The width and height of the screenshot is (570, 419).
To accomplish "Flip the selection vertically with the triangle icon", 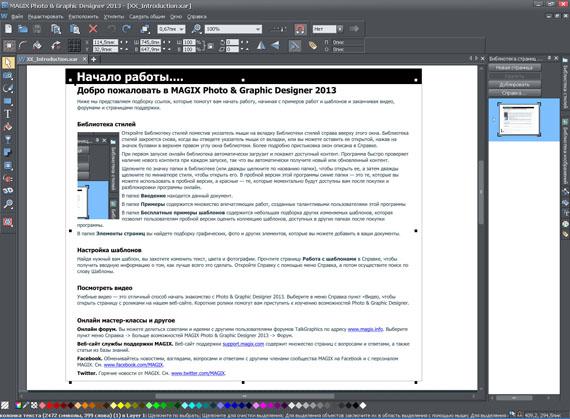I will (x=276, y=45).
